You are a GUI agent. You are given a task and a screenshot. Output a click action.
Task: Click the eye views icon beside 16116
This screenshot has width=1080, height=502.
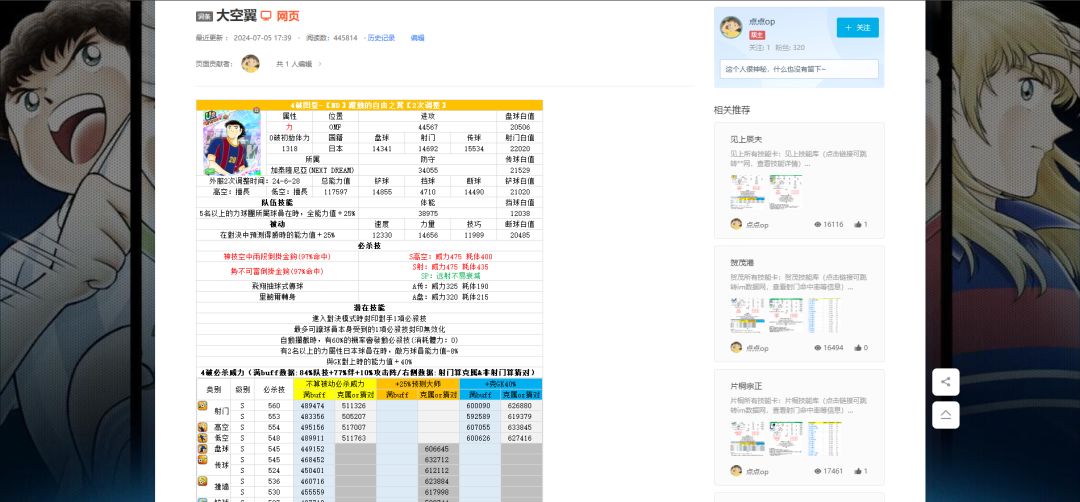tap(818, 224)
